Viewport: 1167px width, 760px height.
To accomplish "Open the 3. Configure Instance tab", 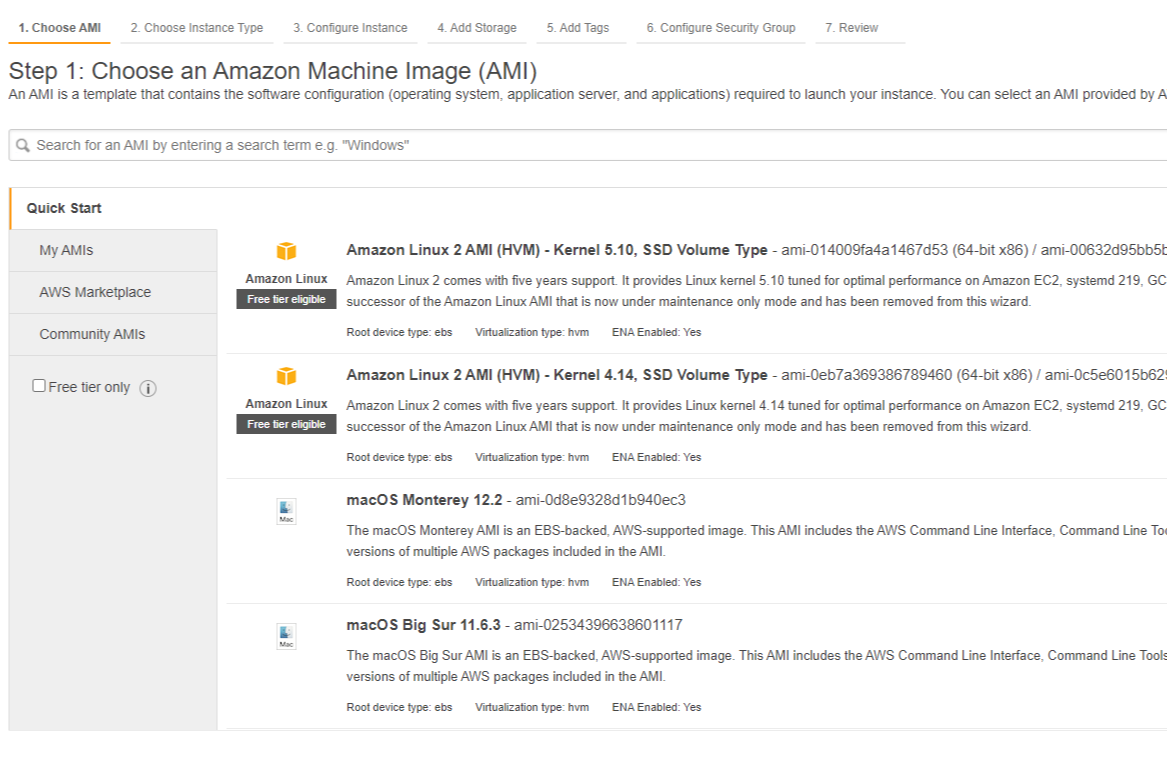I will [350, 28].
